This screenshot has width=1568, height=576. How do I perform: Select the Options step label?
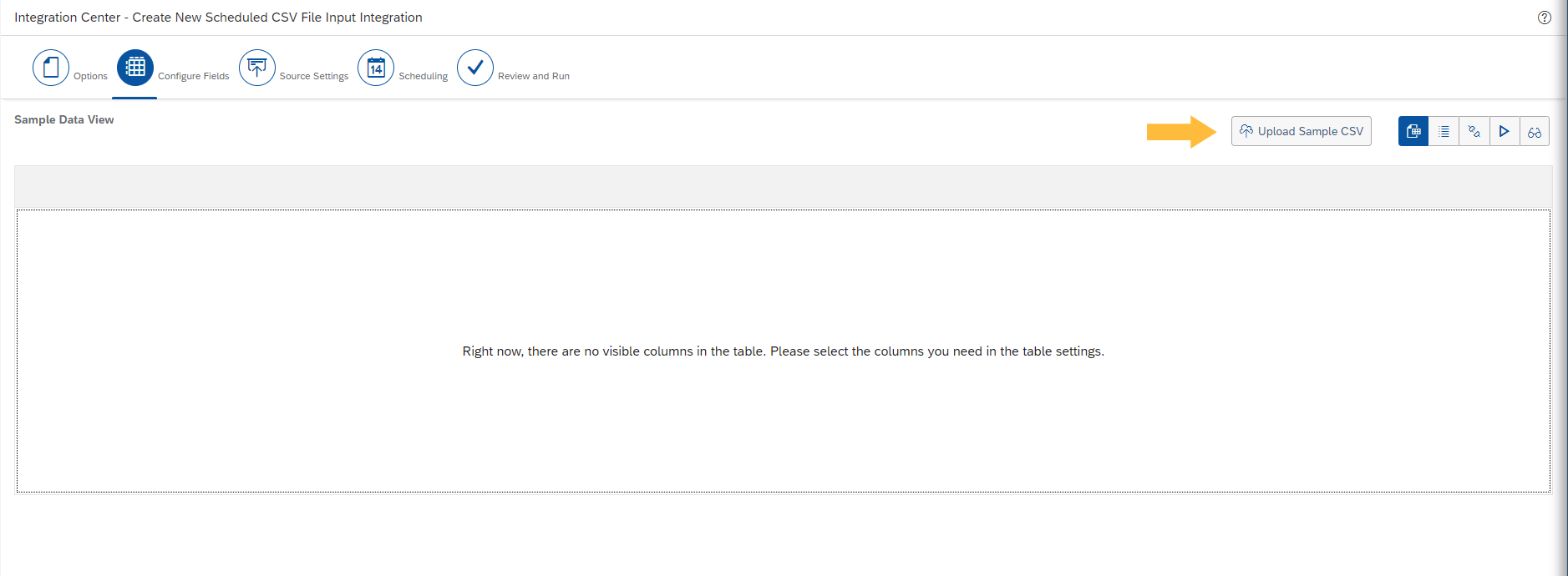90,76
